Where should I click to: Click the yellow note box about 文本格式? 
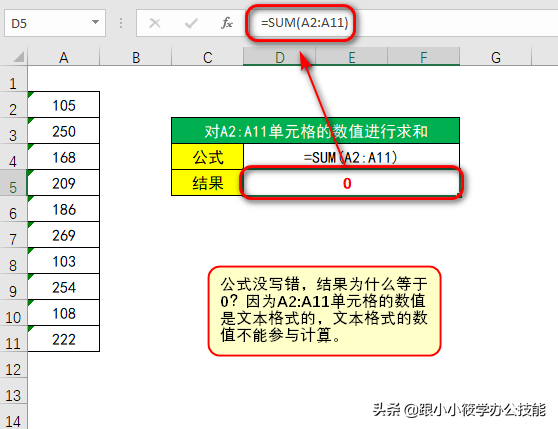(324, 311)
